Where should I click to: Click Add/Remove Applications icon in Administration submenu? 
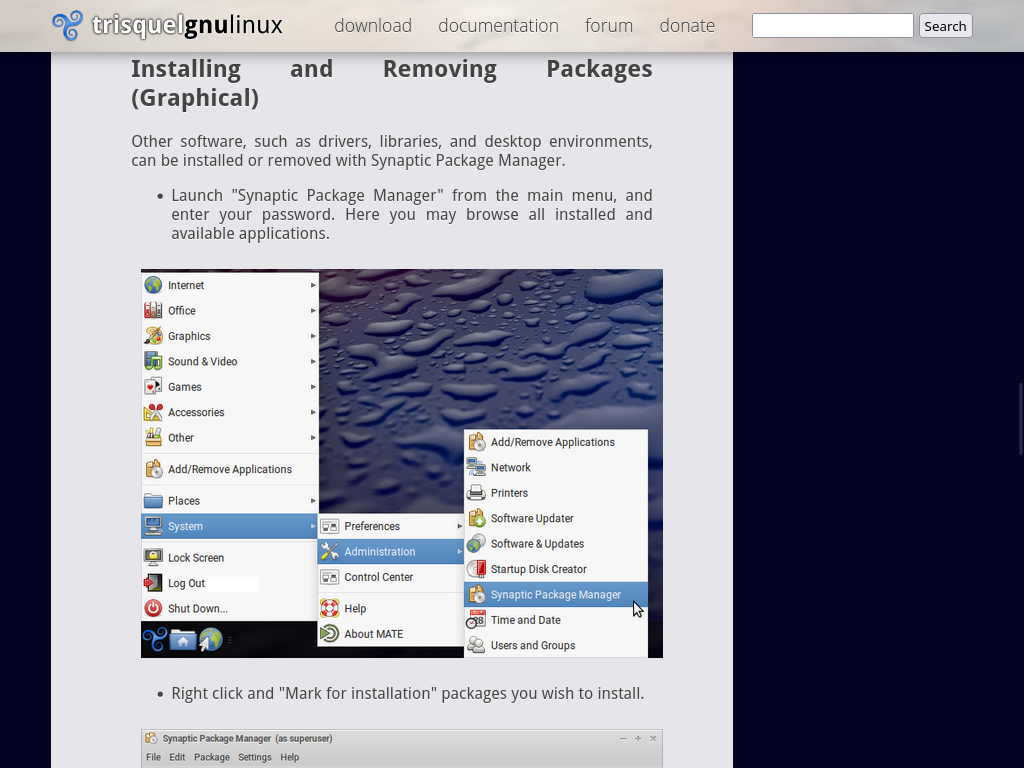(477, 442)
